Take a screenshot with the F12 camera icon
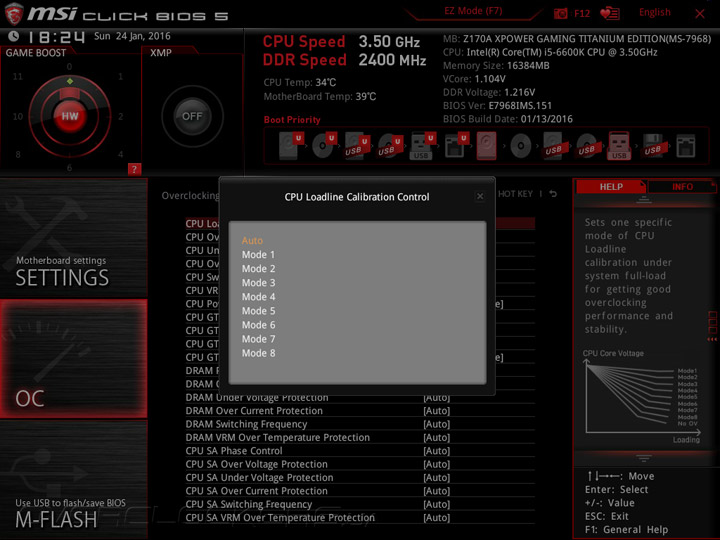This screenshot has width=720, height=540. click(561, 13)
